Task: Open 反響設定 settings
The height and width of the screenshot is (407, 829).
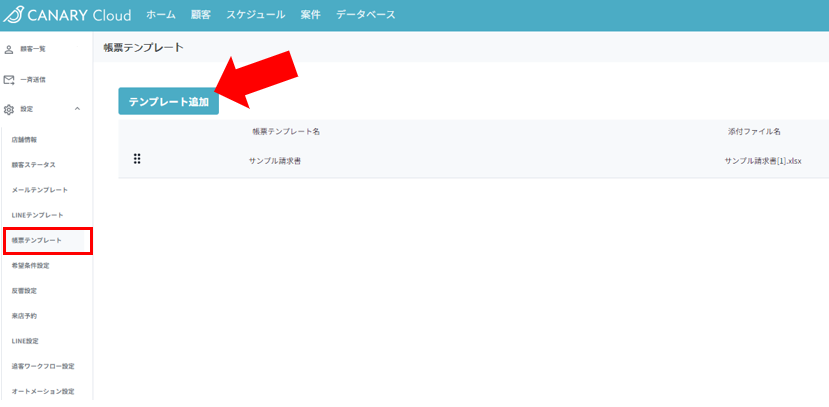Action: click(24, 291)
